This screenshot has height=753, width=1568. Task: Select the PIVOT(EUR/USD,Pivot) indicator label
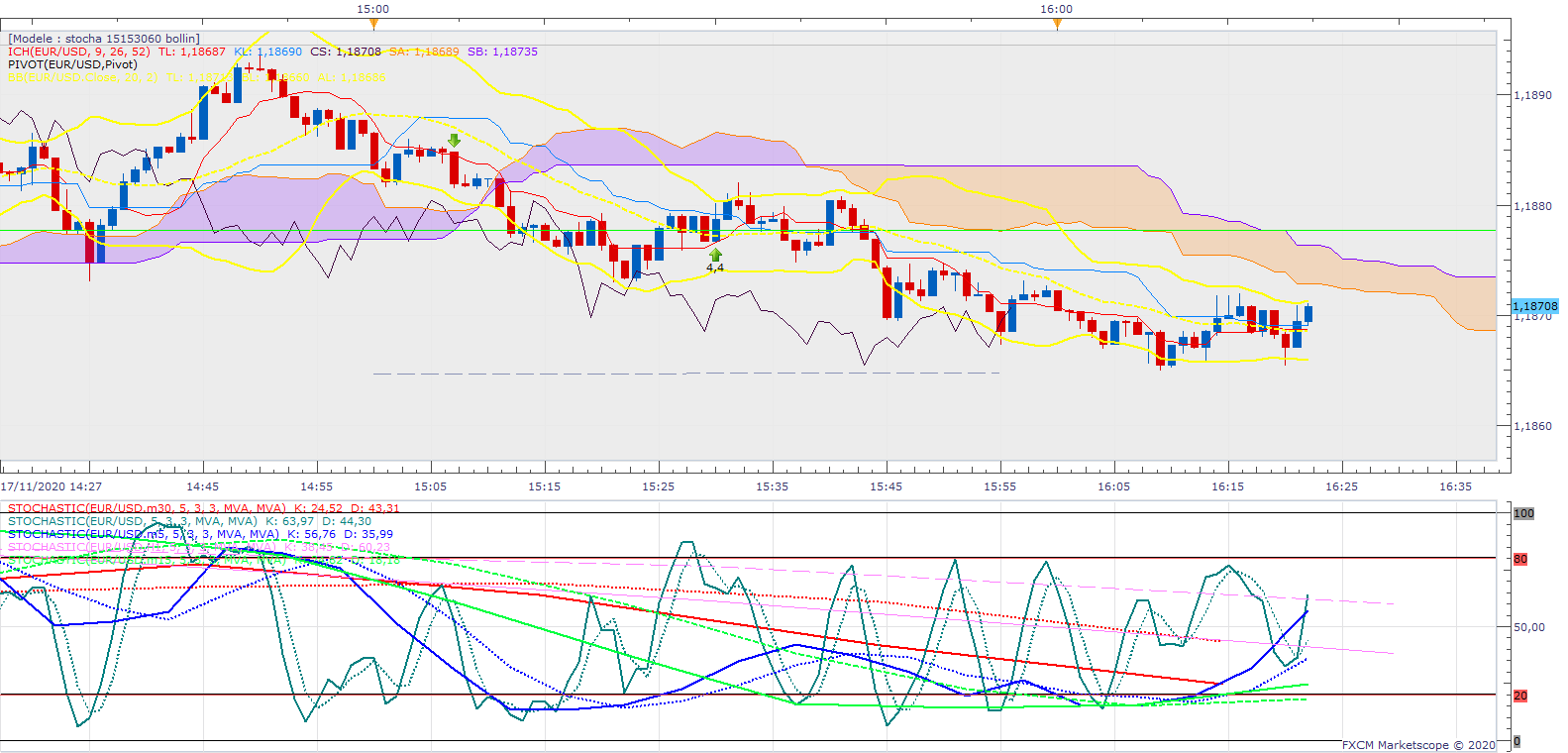[x=72, y=64]
